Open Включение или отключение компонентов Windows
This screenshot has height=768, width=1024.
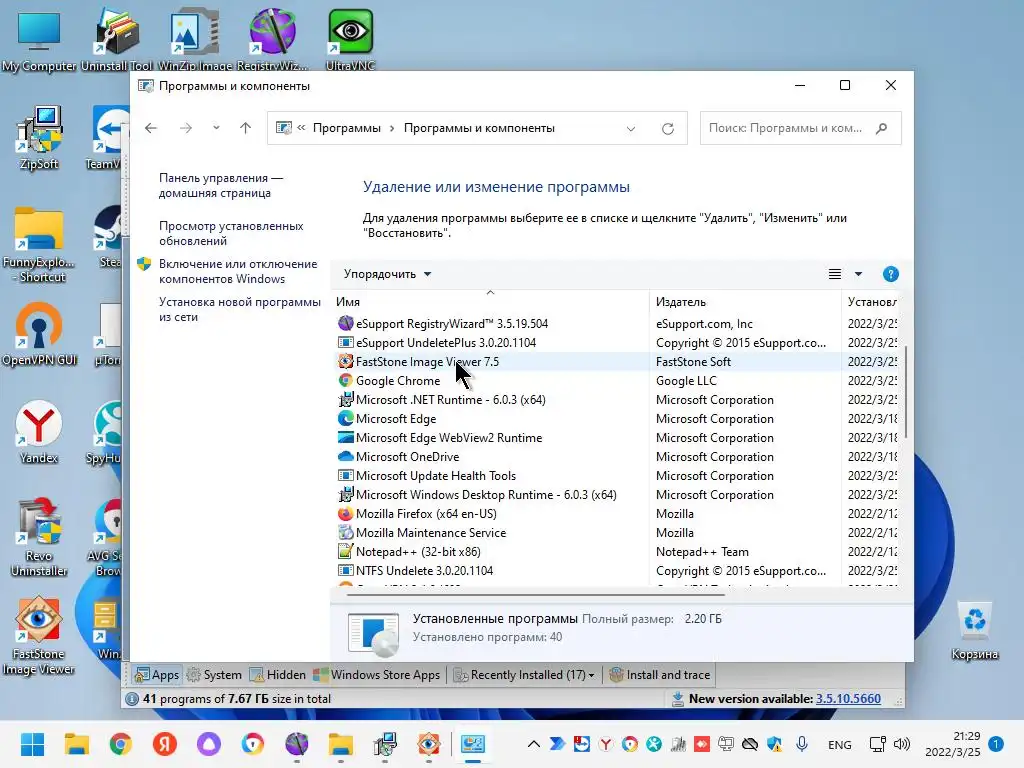(x=238, y=271)
